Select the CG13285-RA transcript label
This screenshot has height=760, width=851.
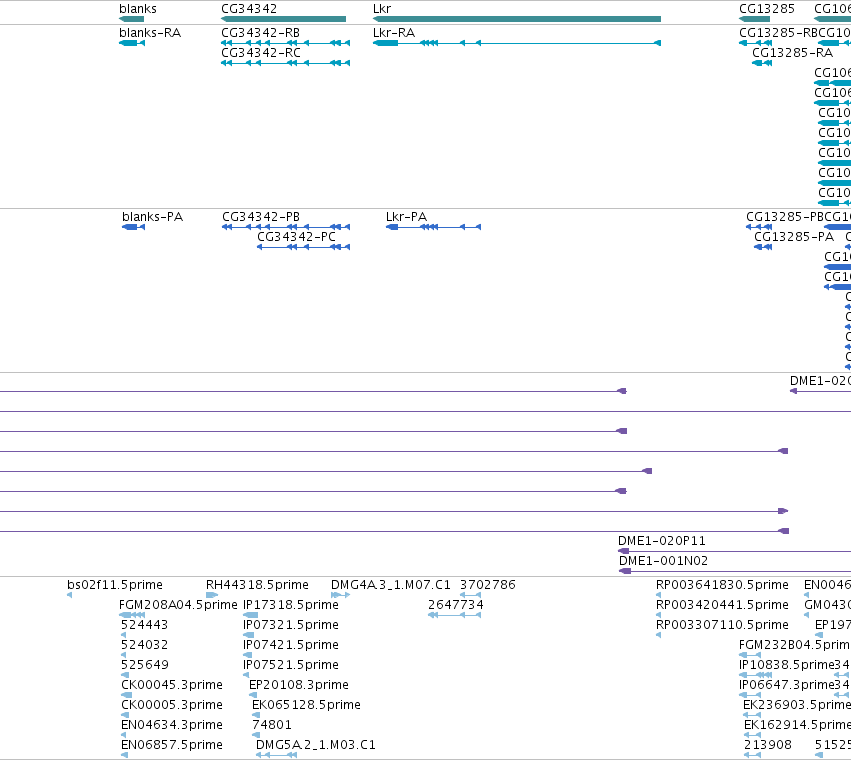pos(792,53)
